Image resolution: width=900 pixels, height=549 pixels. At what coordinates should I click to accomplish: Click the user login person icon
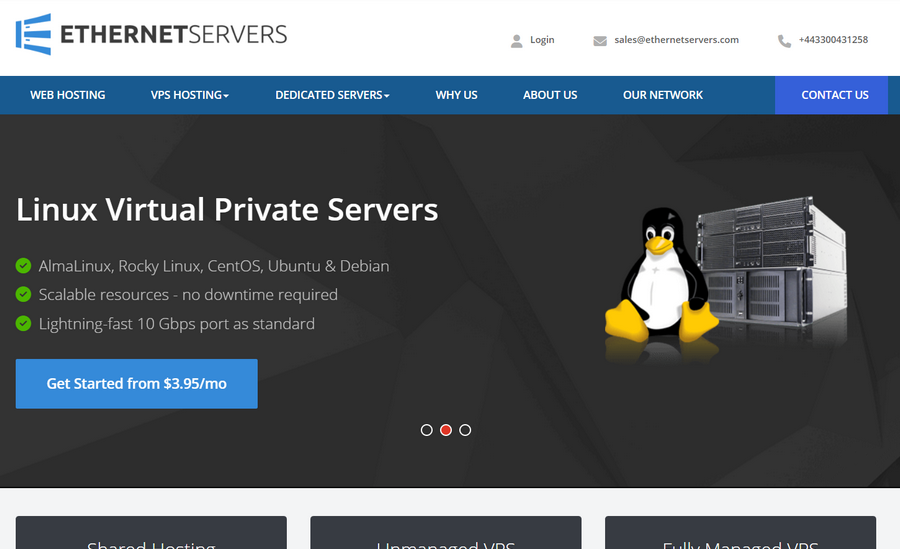tap(517, 41)
